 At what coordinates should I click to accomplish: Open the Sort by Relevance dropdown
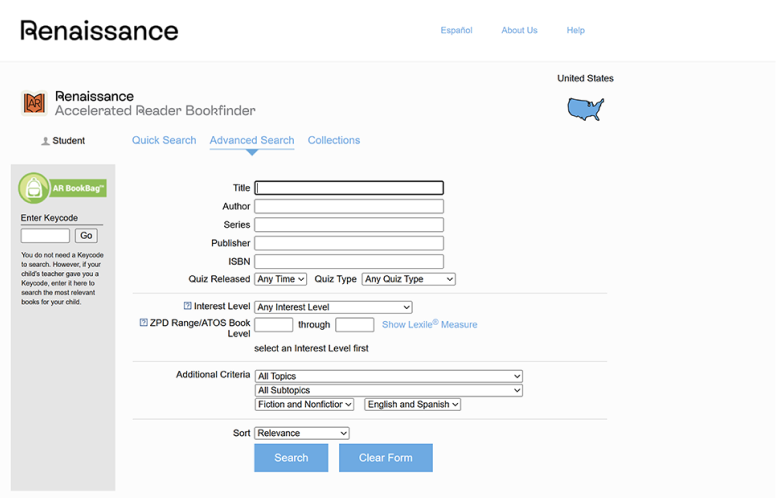coord(301,433)
